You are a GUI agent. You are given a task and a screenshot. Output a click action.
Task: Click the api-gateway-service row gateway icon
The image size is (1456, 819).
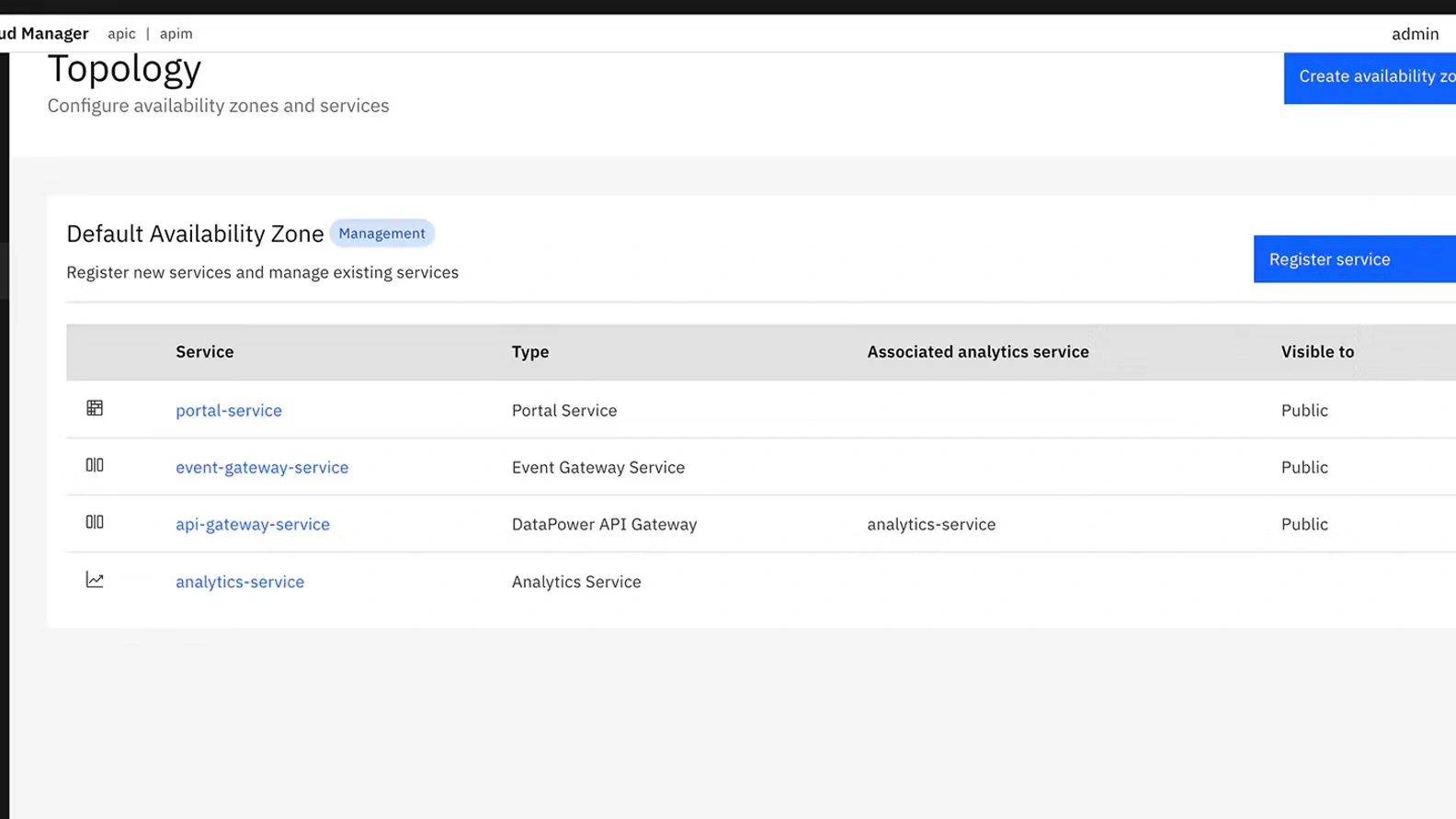95,522
